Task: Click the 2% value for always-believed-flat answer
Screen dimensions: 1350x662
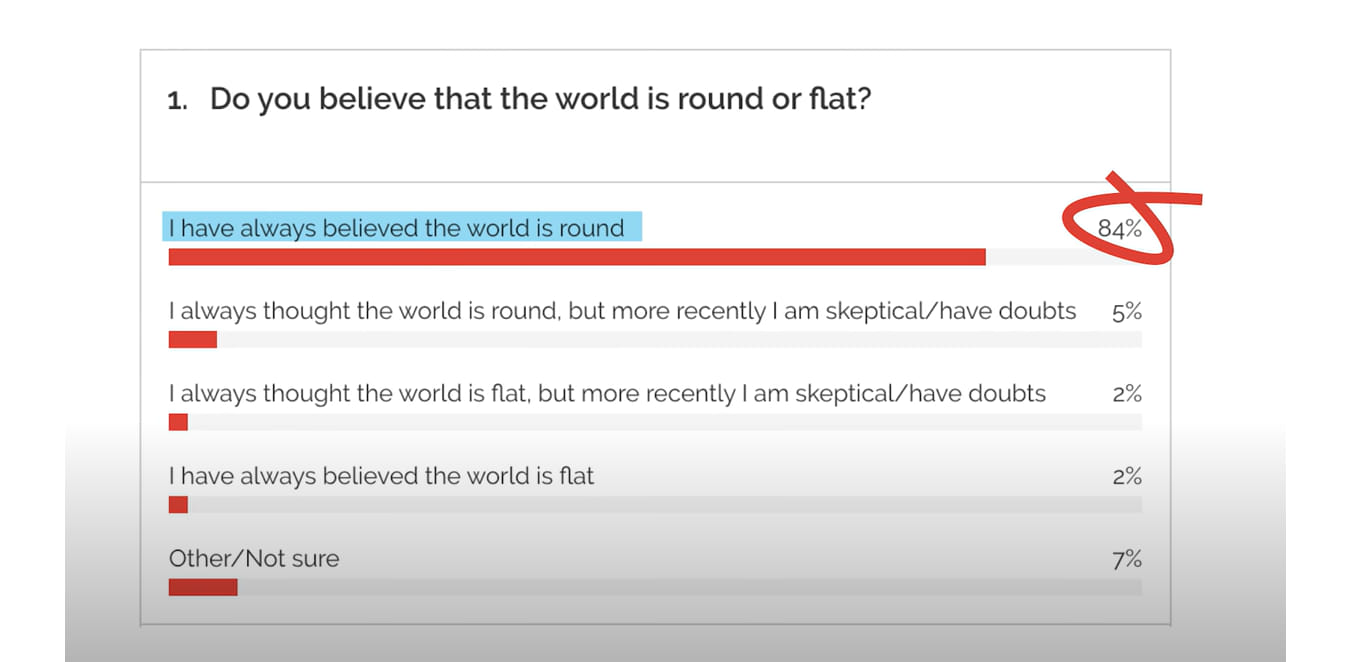Action: pyautogui.click(x=1126, y=477)
